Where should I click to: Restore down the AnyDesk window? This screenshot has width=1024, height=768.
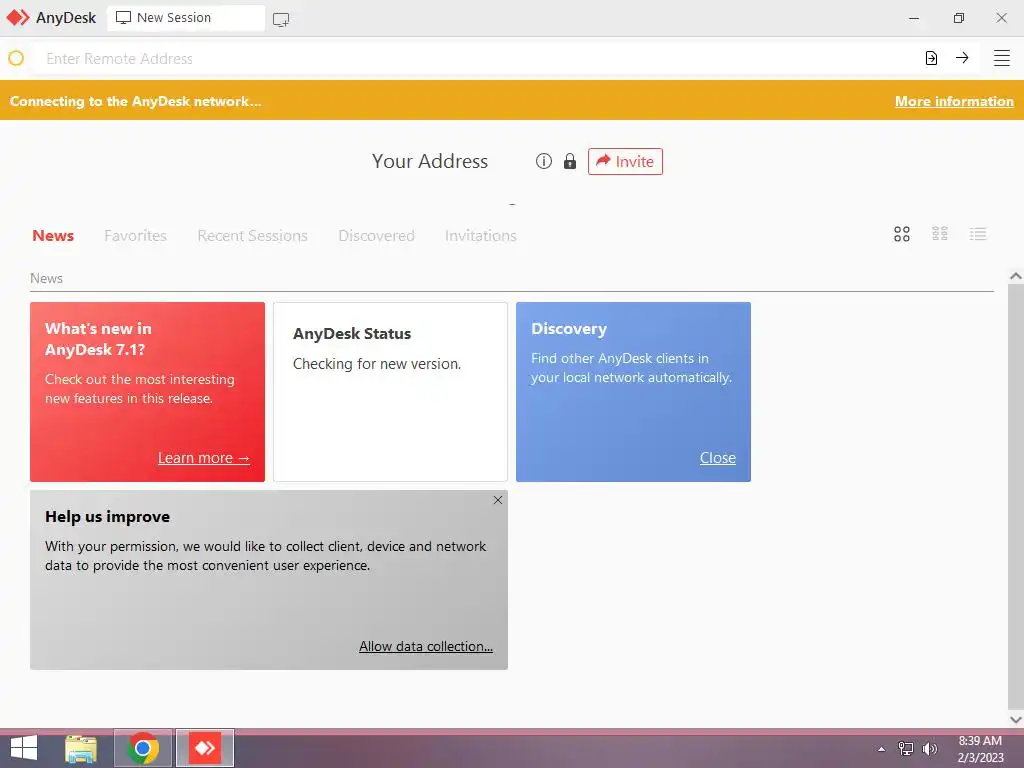(958, 18)
